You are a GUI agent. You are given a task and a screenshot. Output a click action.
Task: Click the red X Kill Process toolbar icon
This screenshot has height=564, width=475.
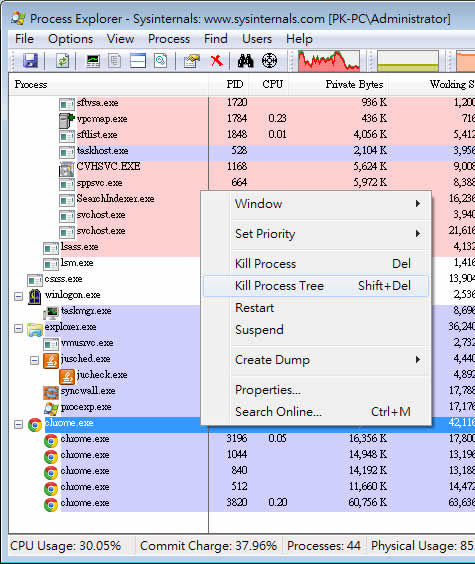216,60
